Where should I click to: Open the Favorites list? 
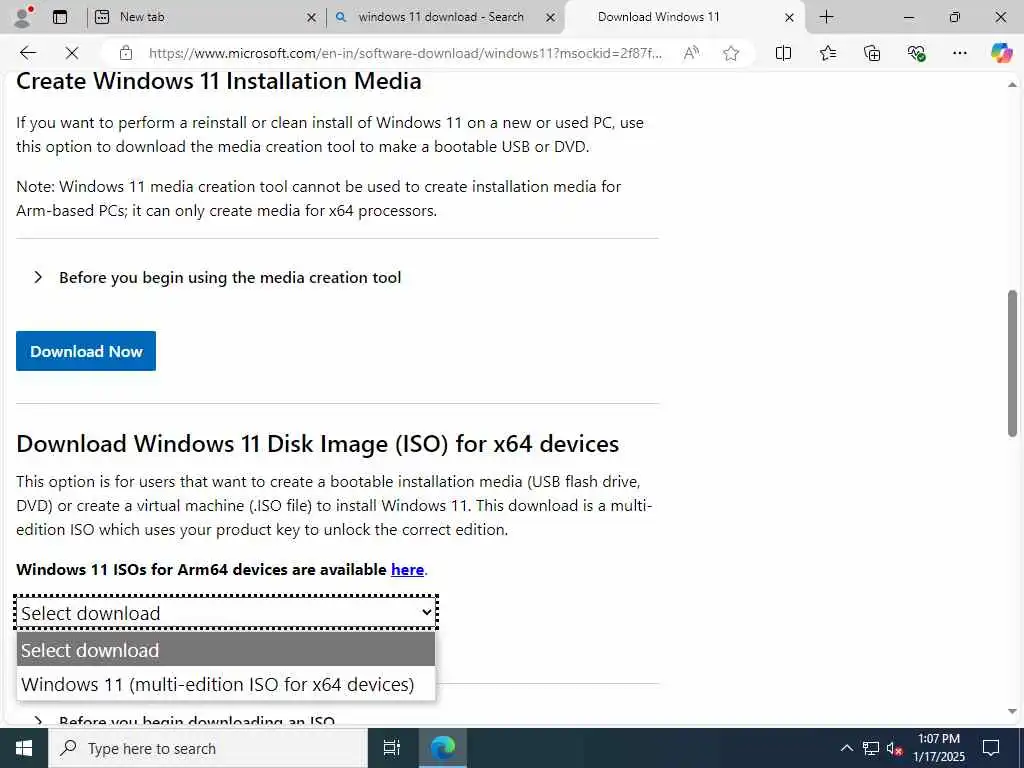click(x=827, y=53)
